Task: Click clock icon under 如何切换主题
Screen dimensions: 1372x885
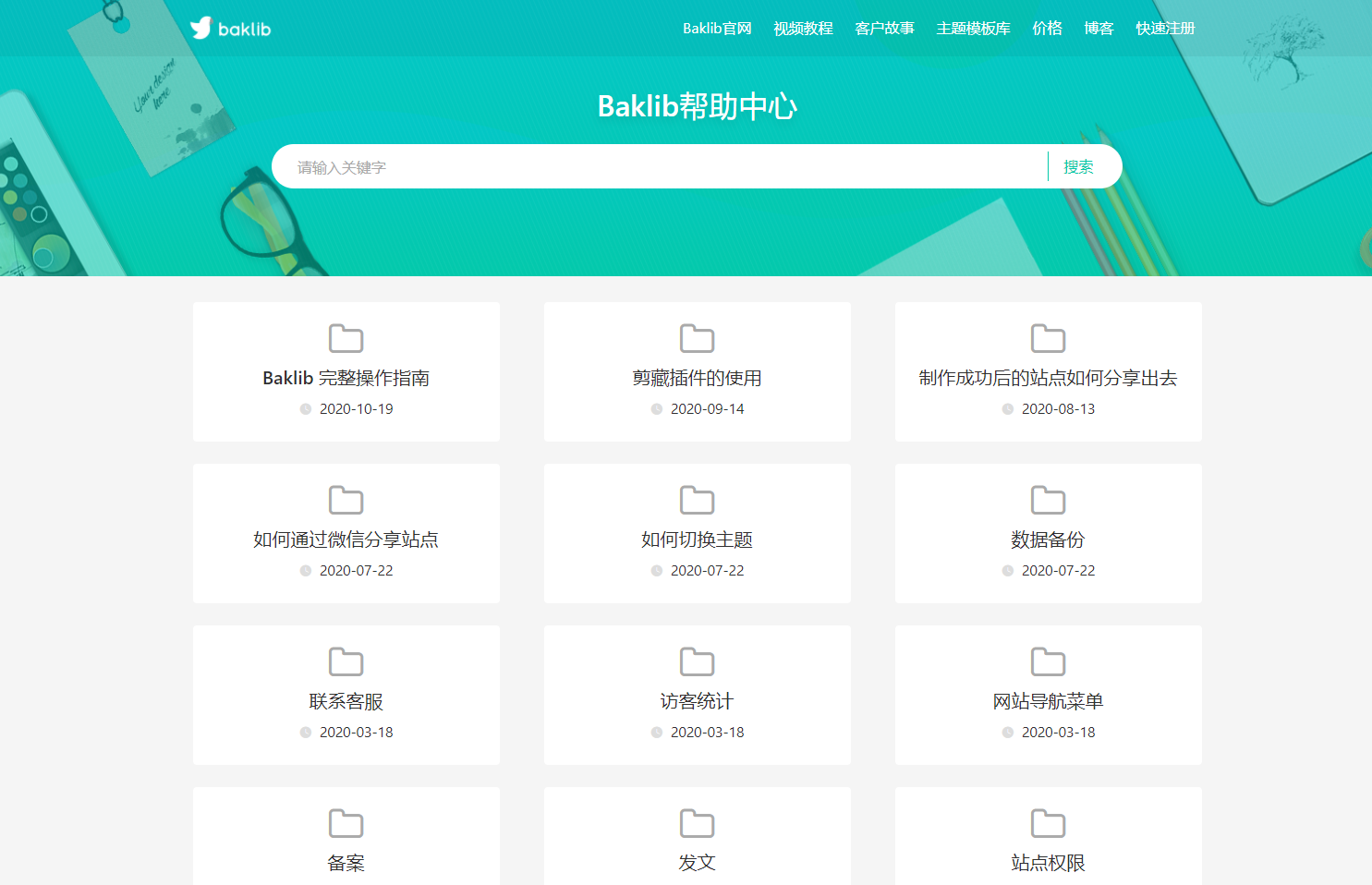Action: (x=657, y=571)
